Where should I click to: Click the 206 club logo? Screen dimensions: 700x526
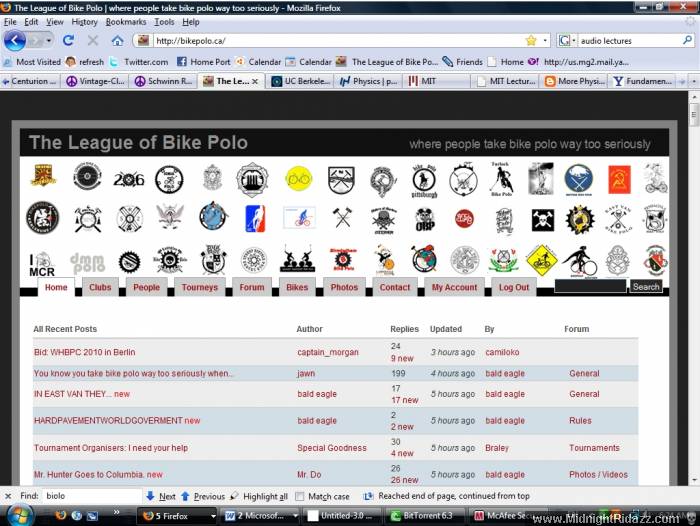coord(129,180)
